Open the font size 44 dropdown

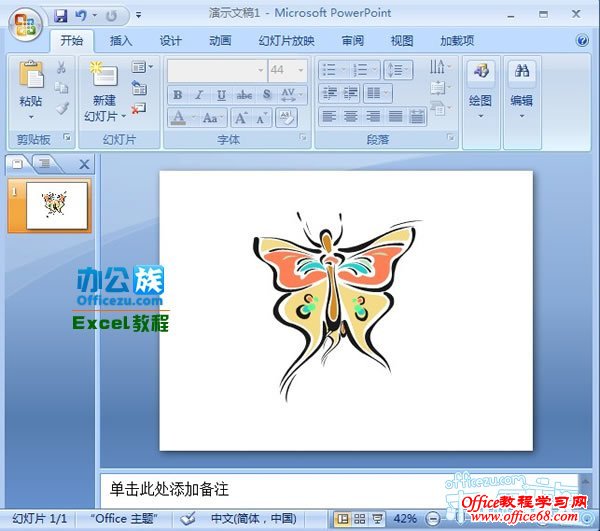click(x=300, y=70)
